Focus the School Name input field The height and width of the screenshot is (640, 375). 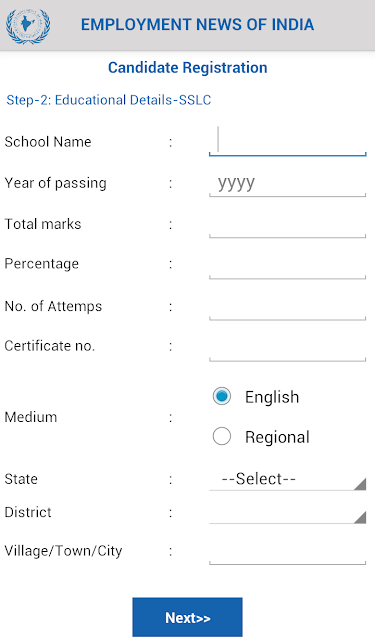[287, 141]
